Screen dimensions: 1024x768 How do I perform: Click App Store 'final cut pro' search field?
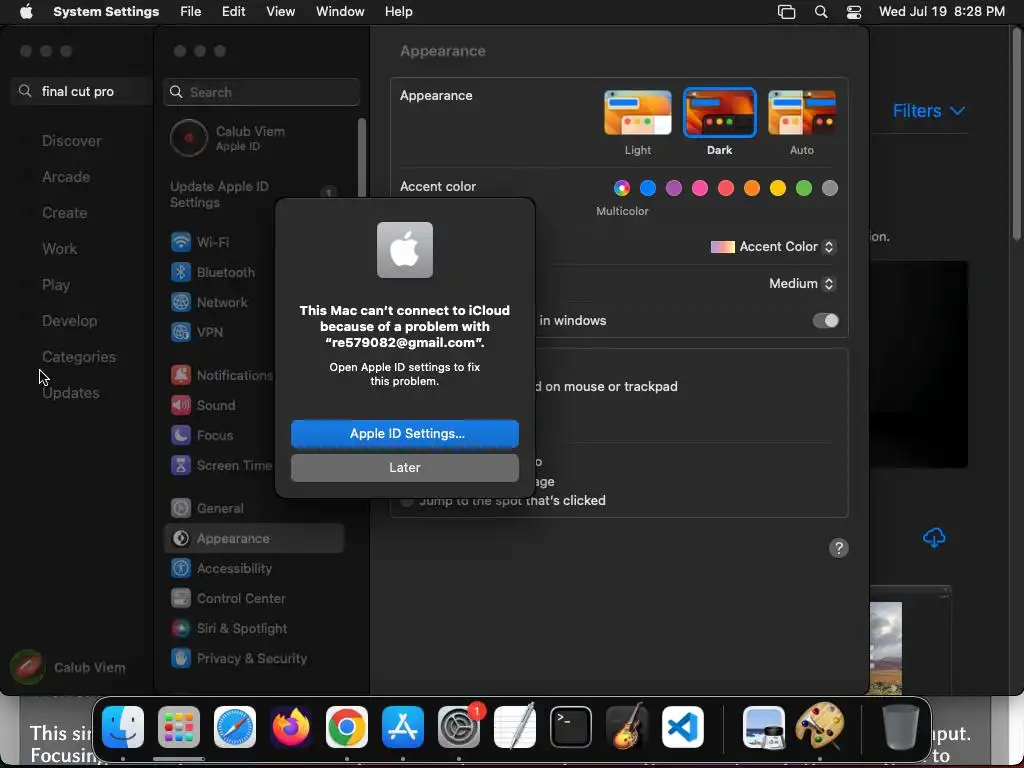click(82, 91)
